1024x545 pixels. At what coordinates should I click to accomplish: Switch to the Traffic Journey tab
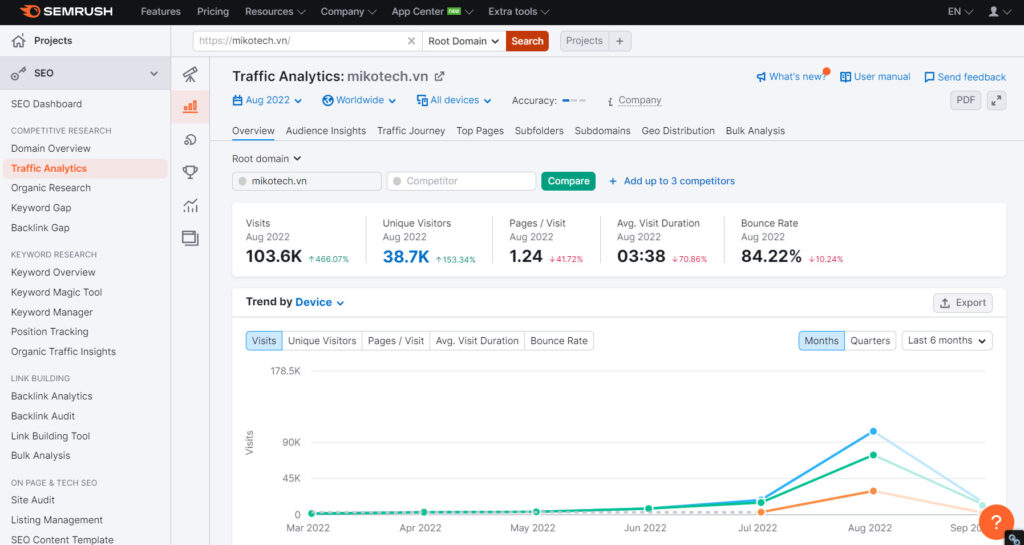(x=411, y=131)
